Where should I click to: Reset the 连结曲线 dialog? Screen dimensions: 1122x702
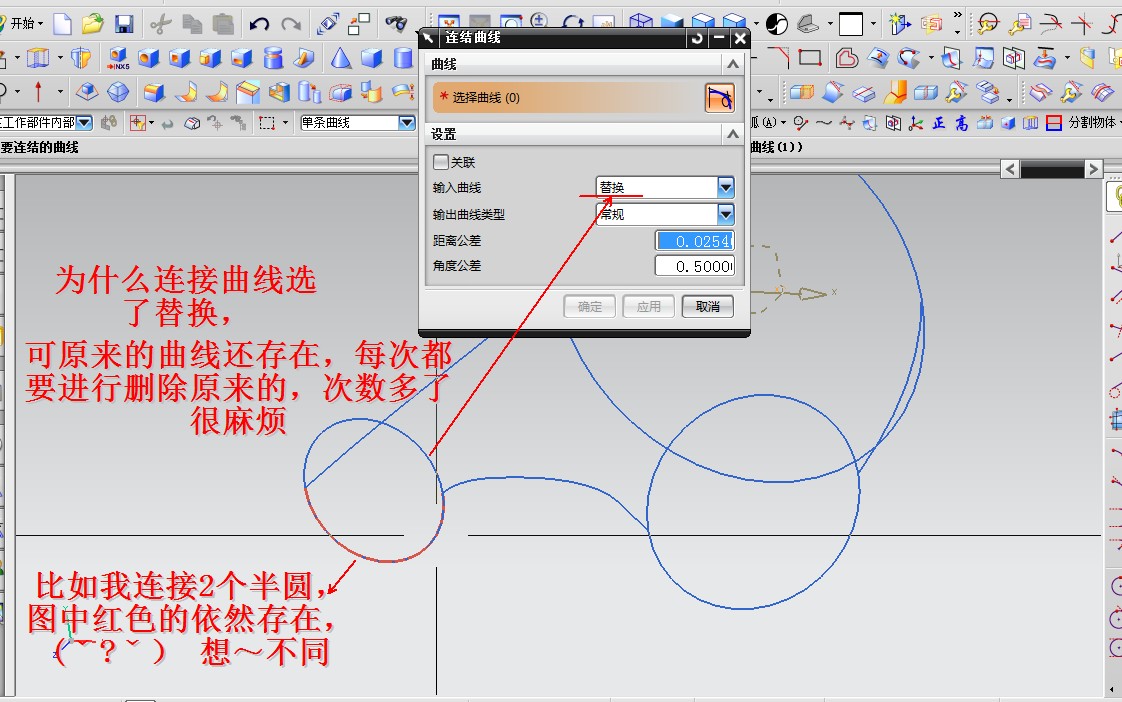[x=697, y=38]
